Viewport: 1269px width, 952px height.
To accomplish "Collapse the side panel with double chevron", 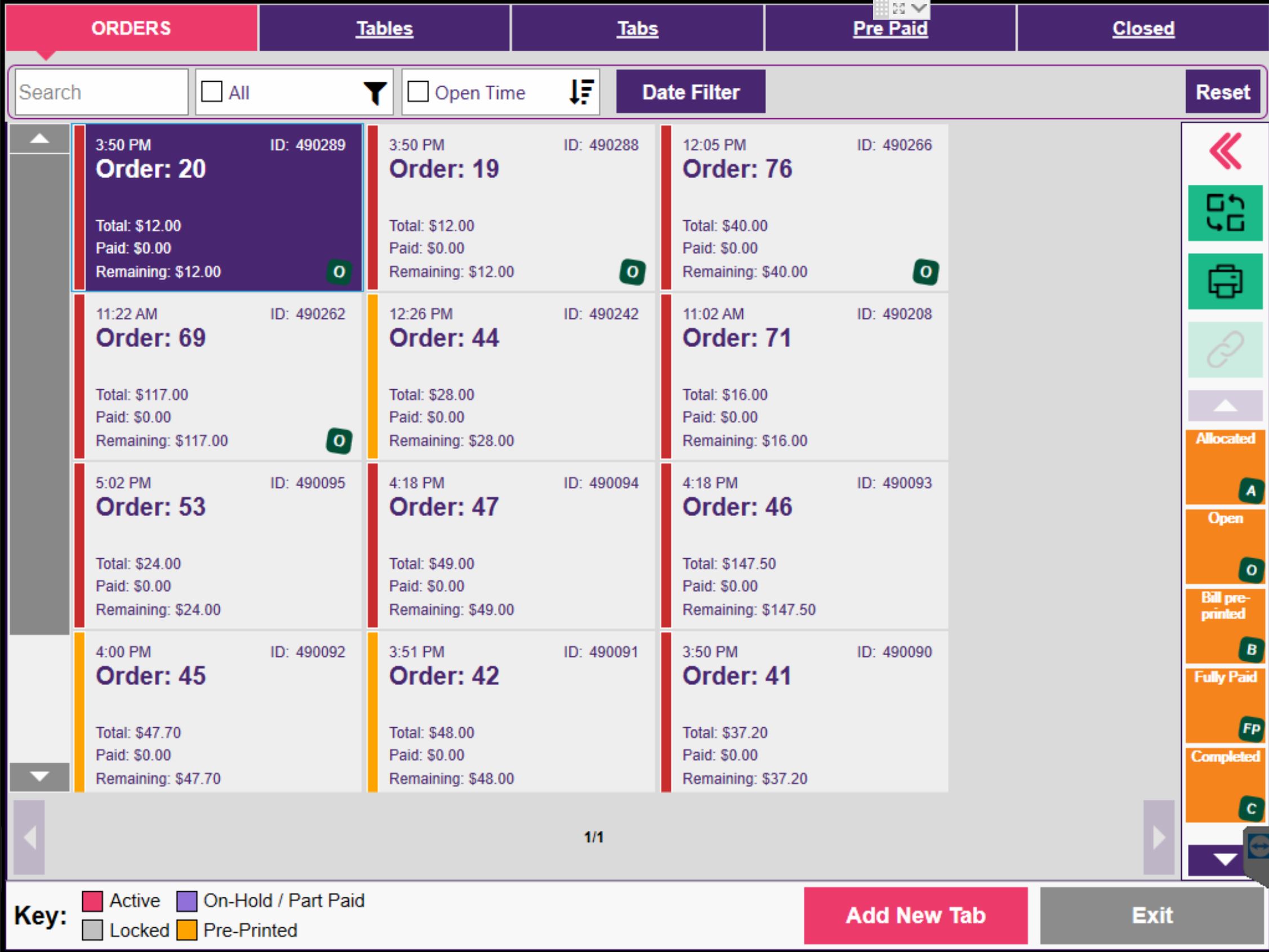I will [1225, 152].
